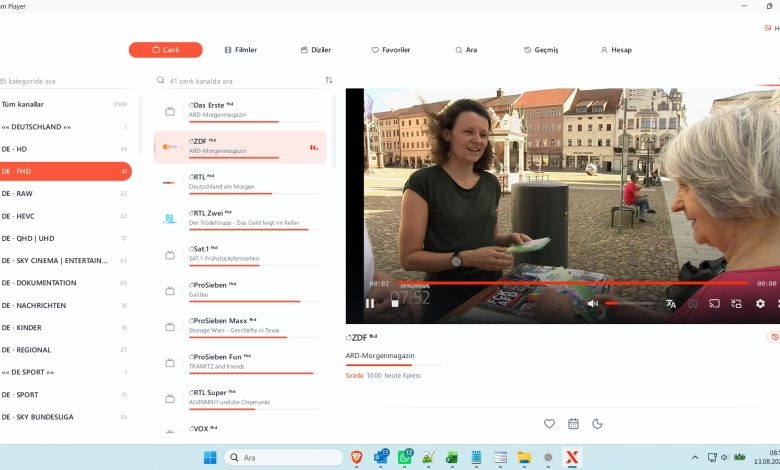The height and width of the screenshot is (470, 780).
Task: Select the DE · HEVC category
Action: point(65,216)
